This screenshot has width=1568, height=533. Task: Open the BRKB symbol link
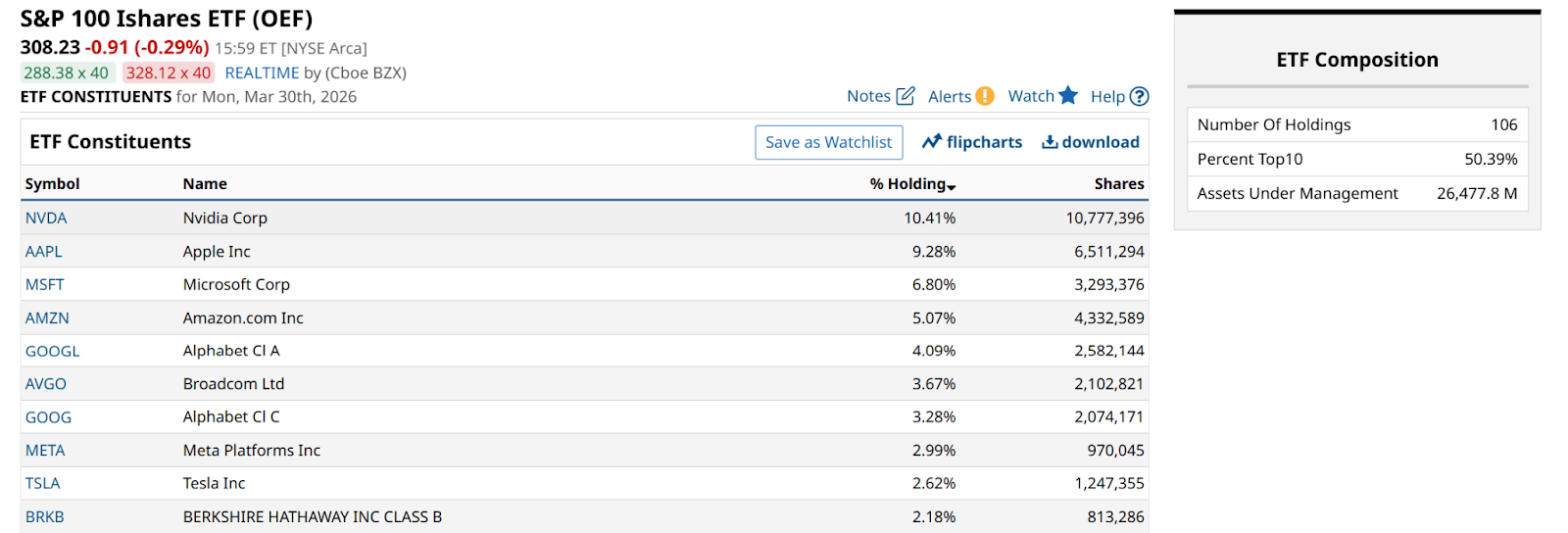coord(45,516)
